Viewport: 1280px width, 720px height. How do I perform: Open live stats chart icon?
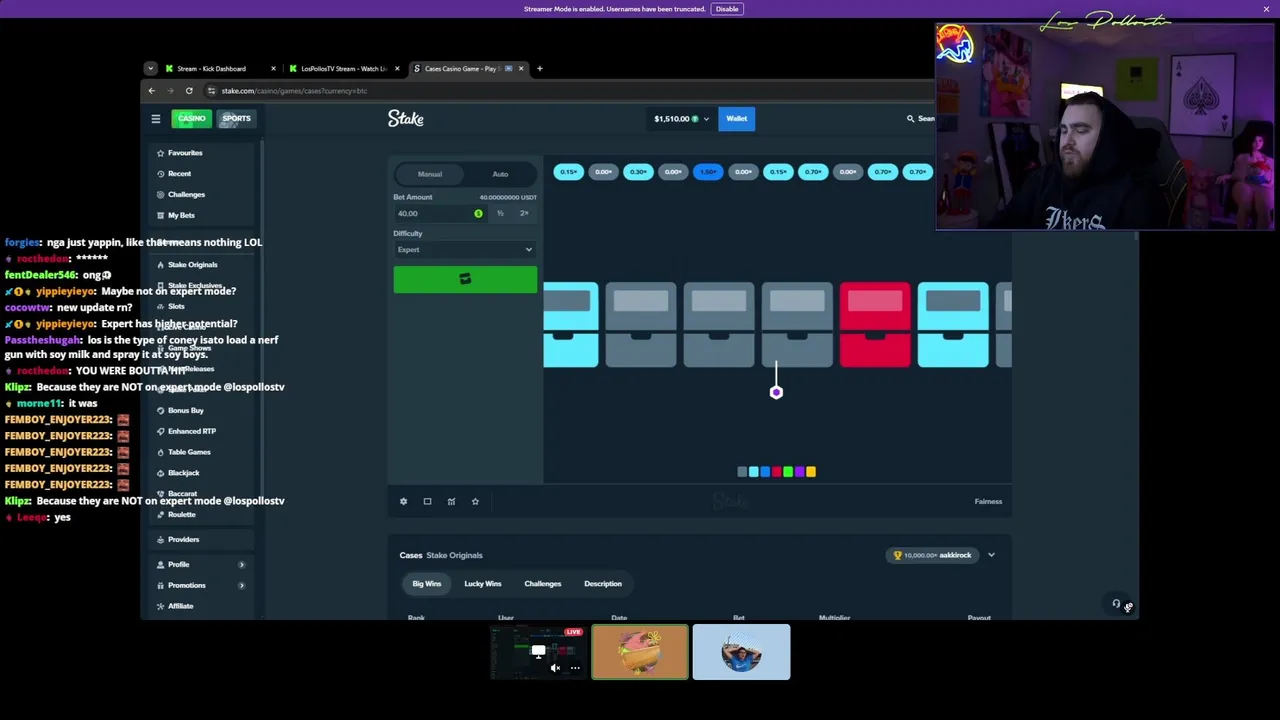451,501
